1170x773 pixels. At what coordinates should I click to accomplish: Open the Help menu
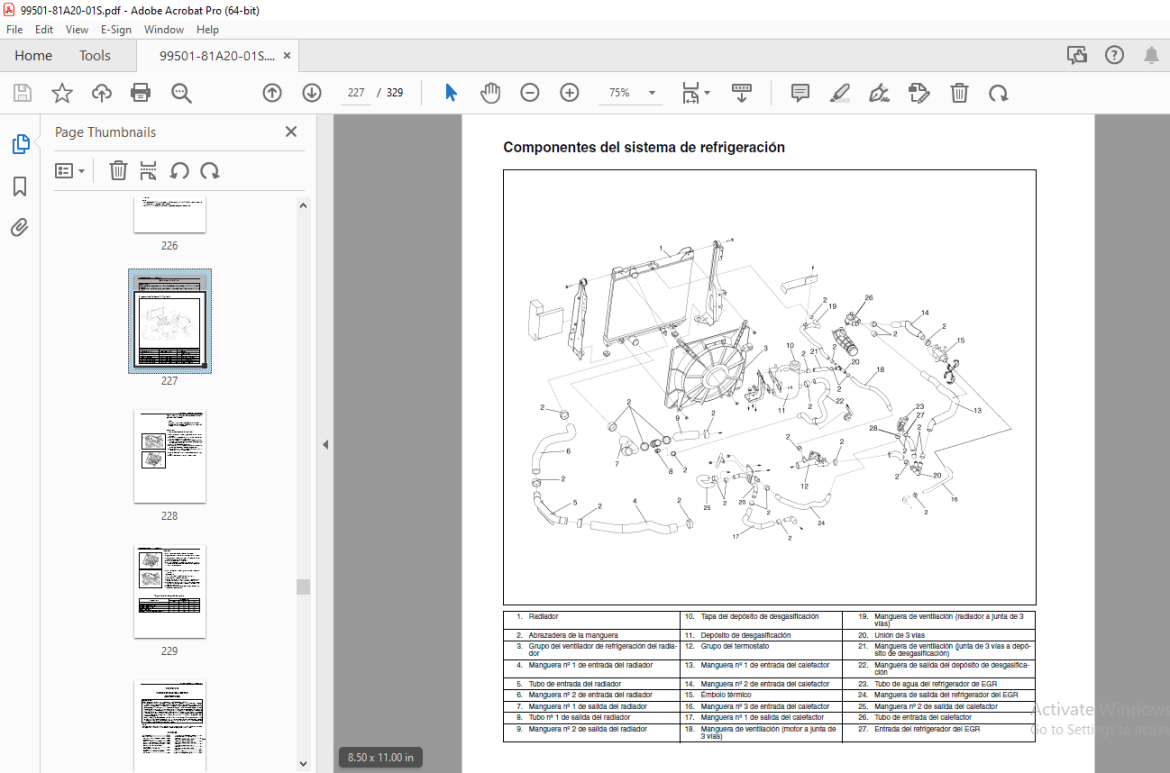pyautogui.click(x=207, y=29)
